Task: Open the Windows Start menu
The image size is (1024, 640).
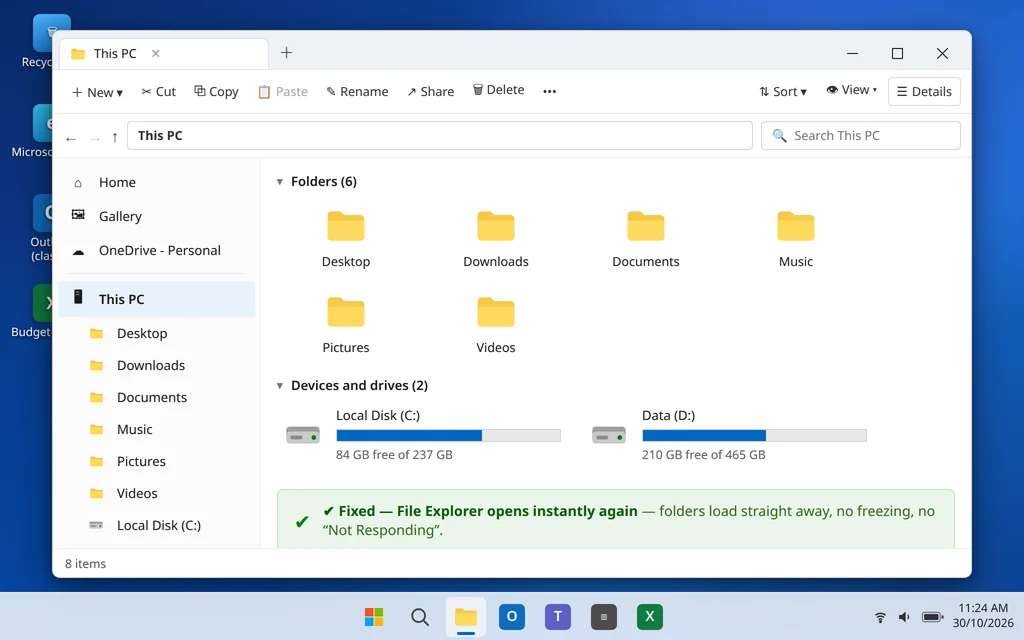Action: pyautogui.click(x=374, y=616)
